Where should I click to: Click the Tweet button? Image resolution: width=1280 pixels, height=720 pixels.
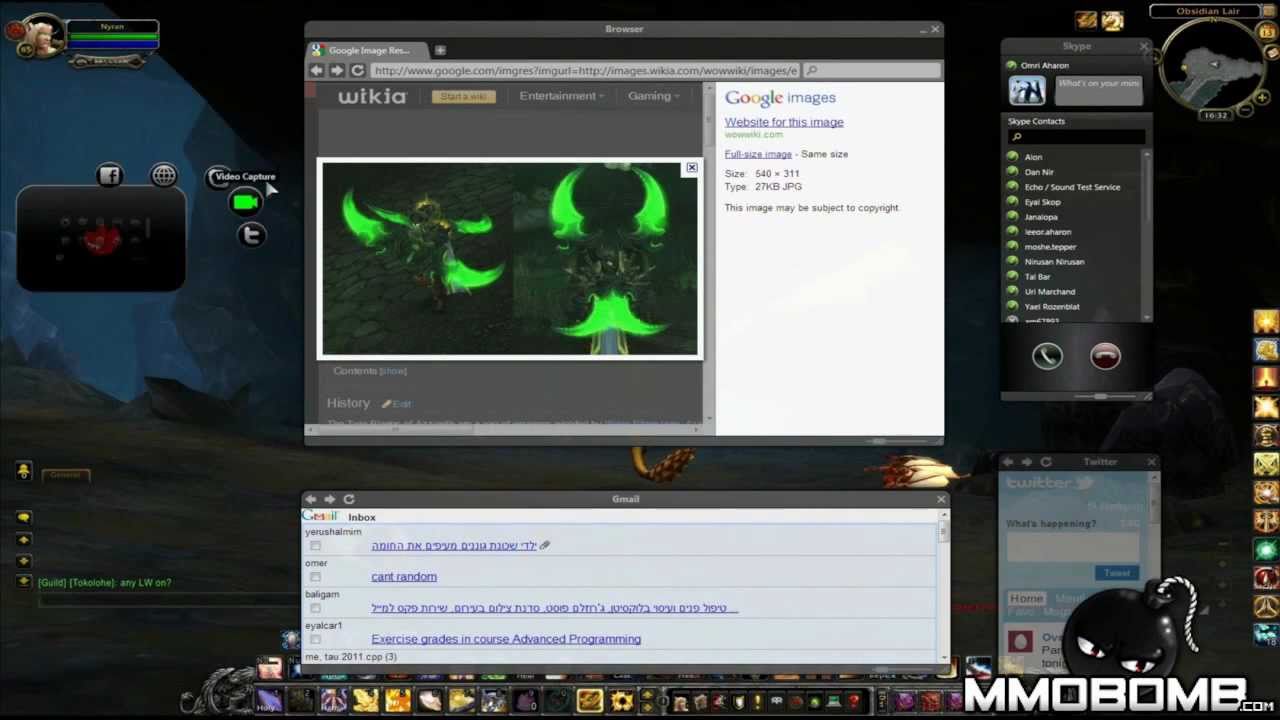(x=1116, y=573)
